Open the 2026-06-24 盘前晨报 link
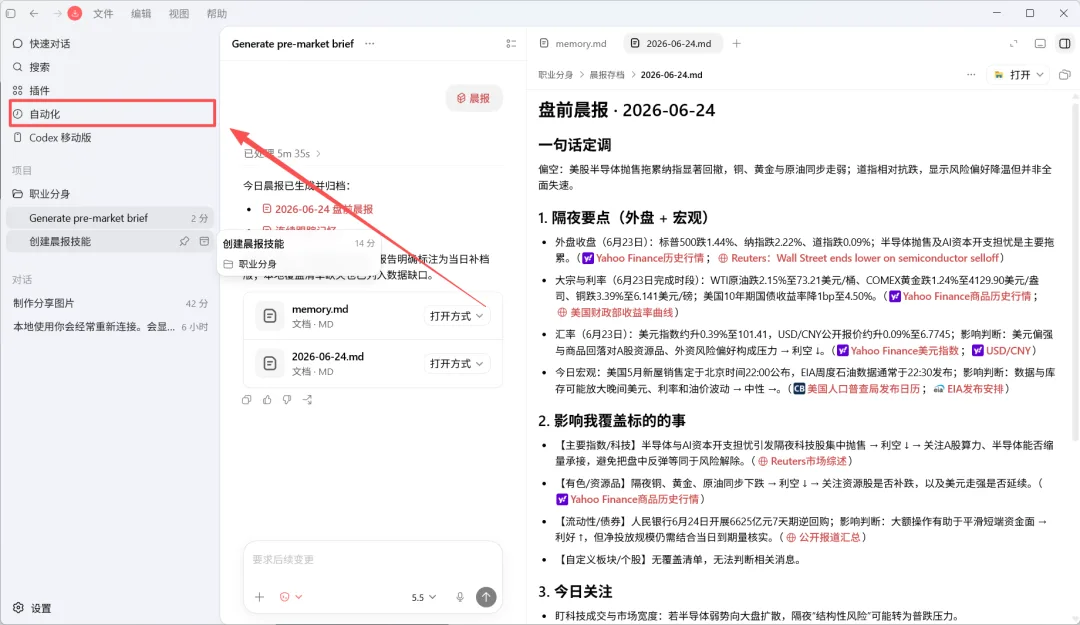Image resolution: width=1080 pixels, height=625 pixels. (x=318, y=209)
